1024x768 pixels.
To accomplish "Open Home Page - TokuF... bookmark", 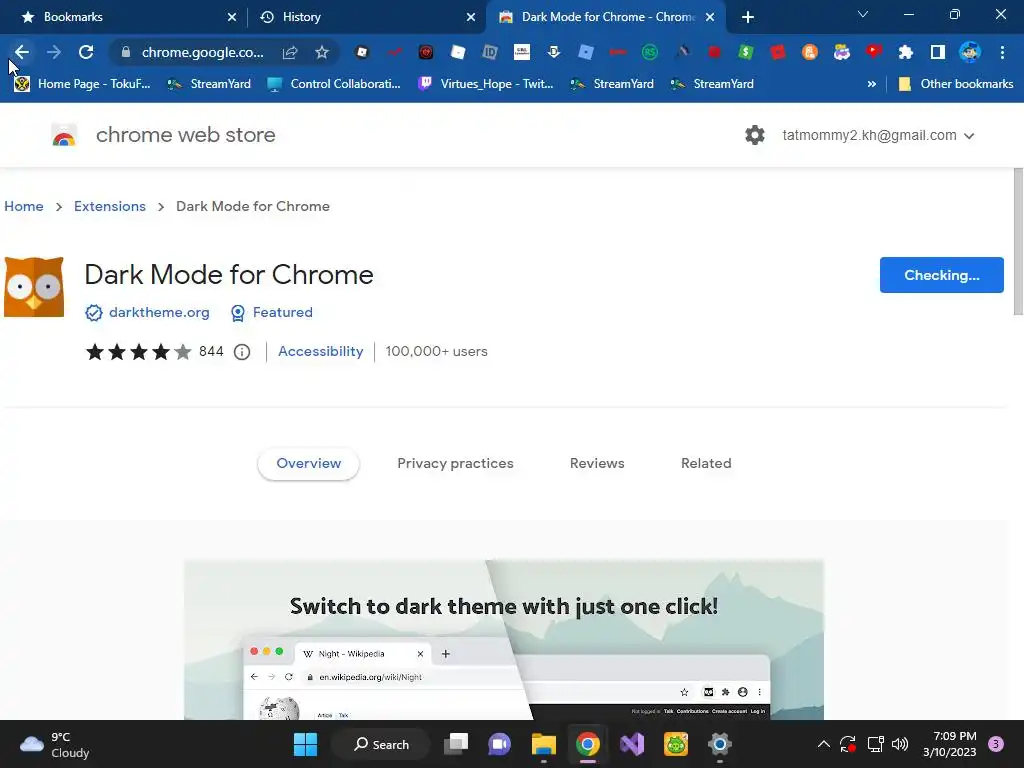I will click(82, 84).
